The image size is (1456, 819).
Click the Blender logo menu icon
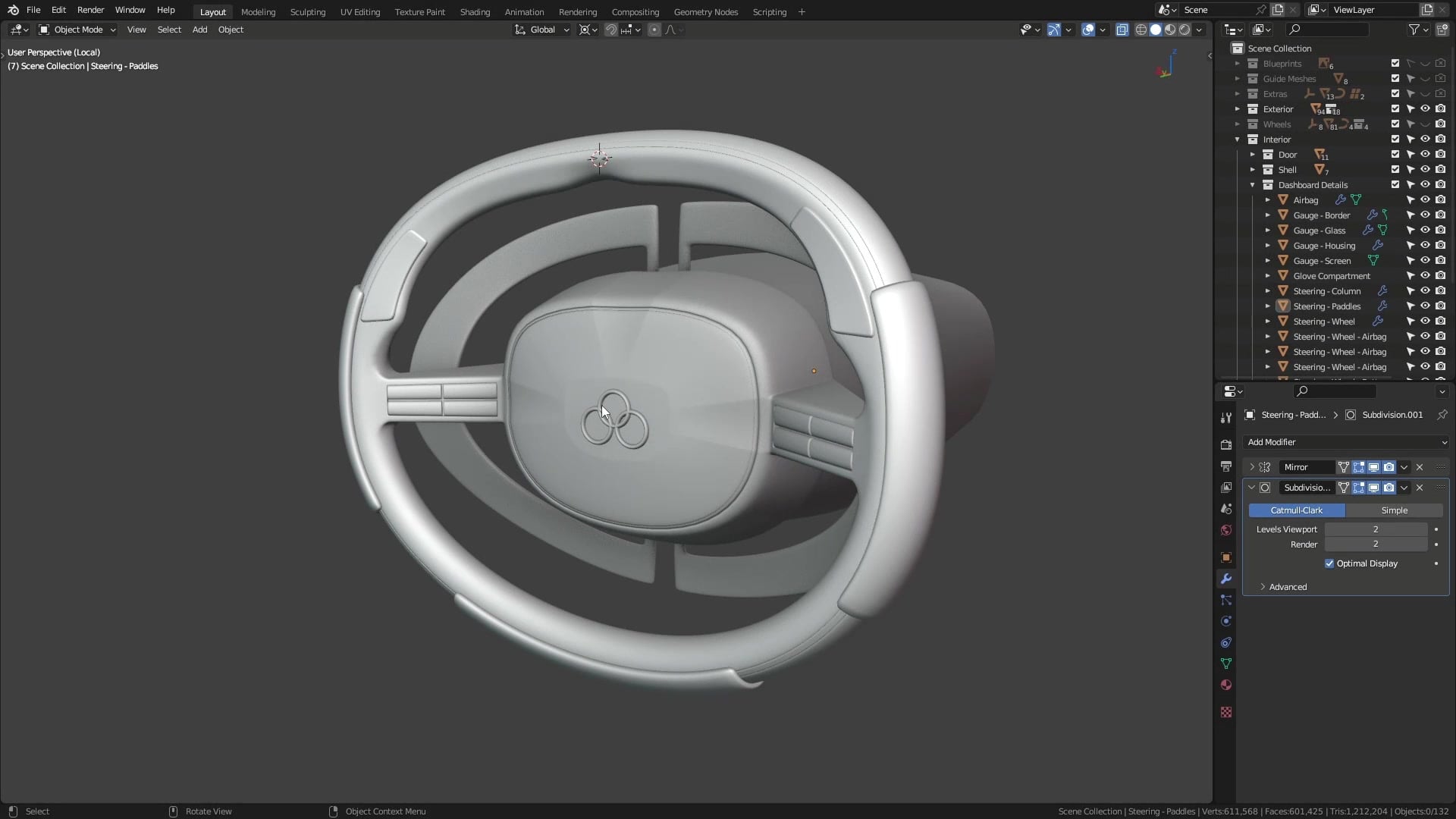[x=13, y=10]
